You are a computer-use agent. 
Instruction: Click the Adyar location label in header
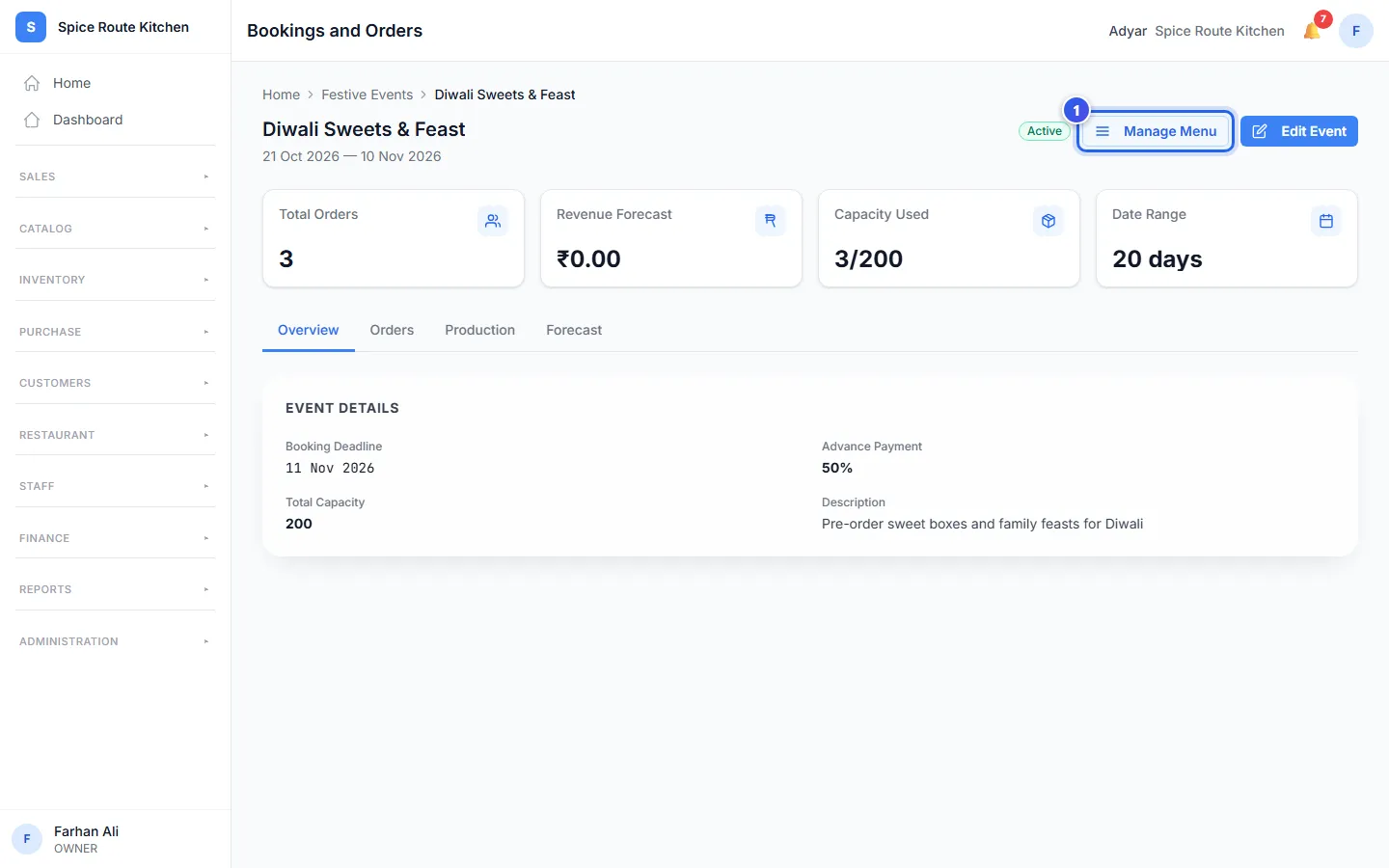1128,31
